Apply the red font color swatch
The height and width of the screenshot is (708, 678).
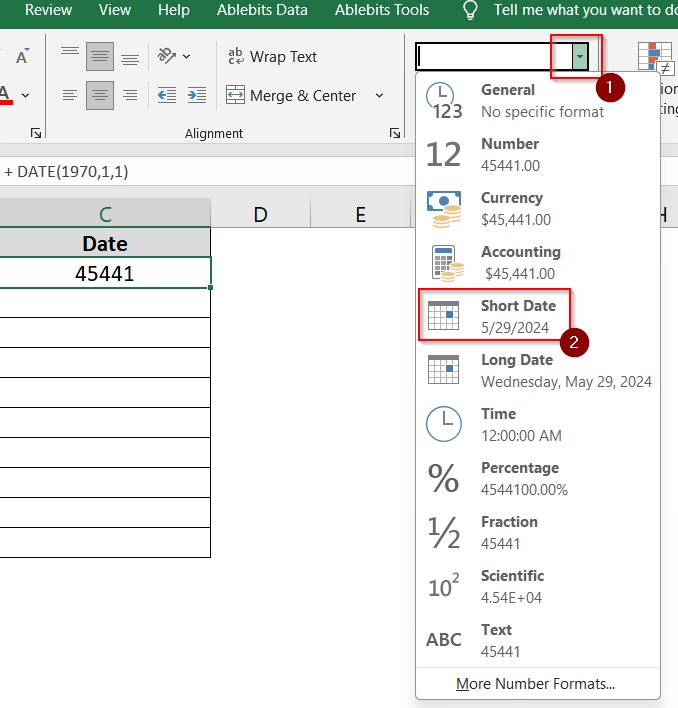[6, 95]
